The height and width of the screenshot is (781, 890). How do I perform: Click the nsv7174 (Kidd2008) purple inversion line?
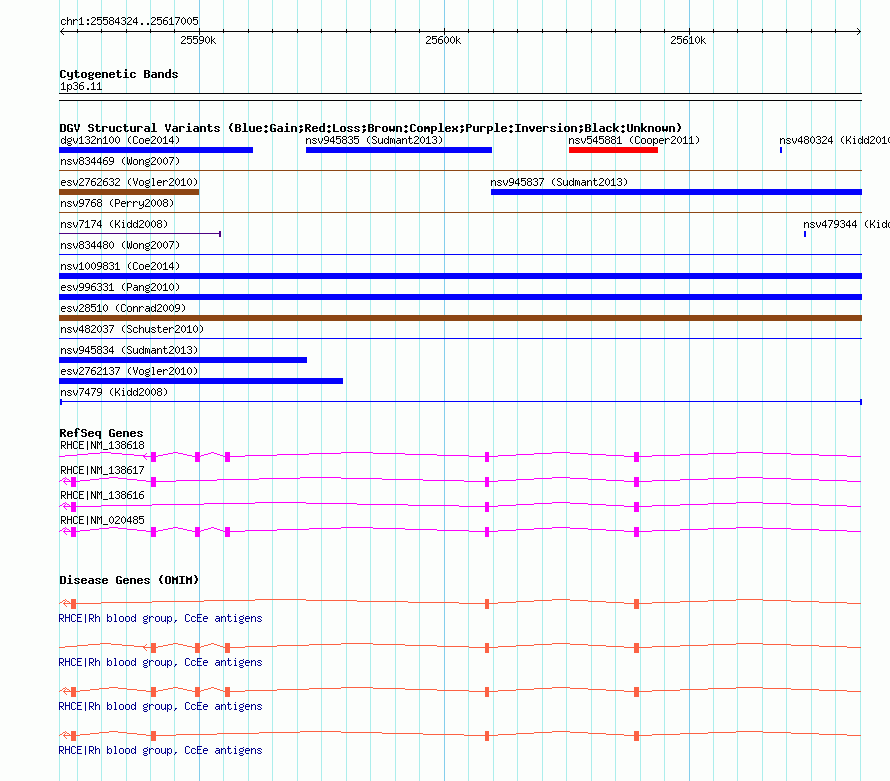[140, 233]
